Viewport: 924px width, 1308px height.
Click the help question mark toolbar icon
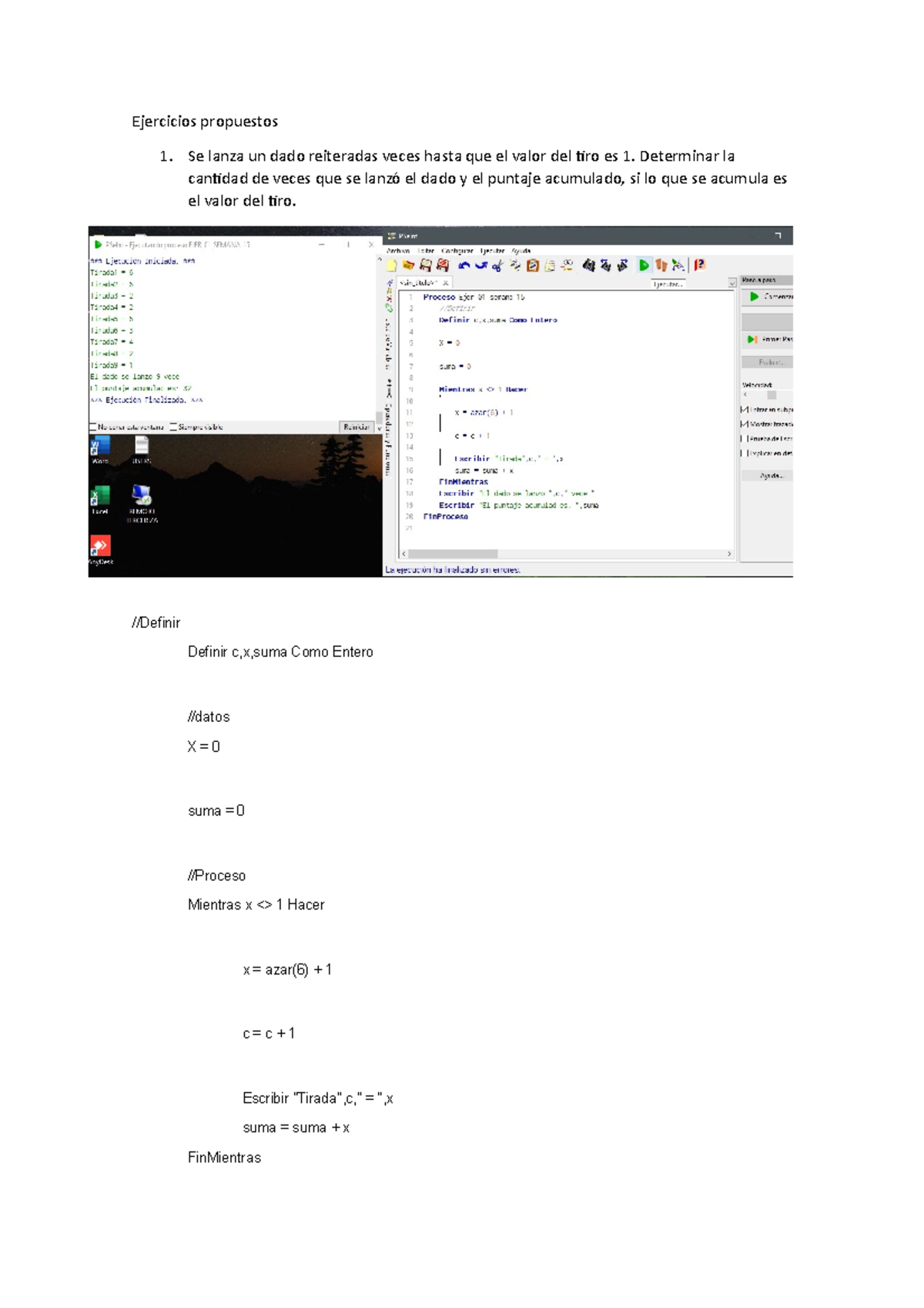pos(699,265)
